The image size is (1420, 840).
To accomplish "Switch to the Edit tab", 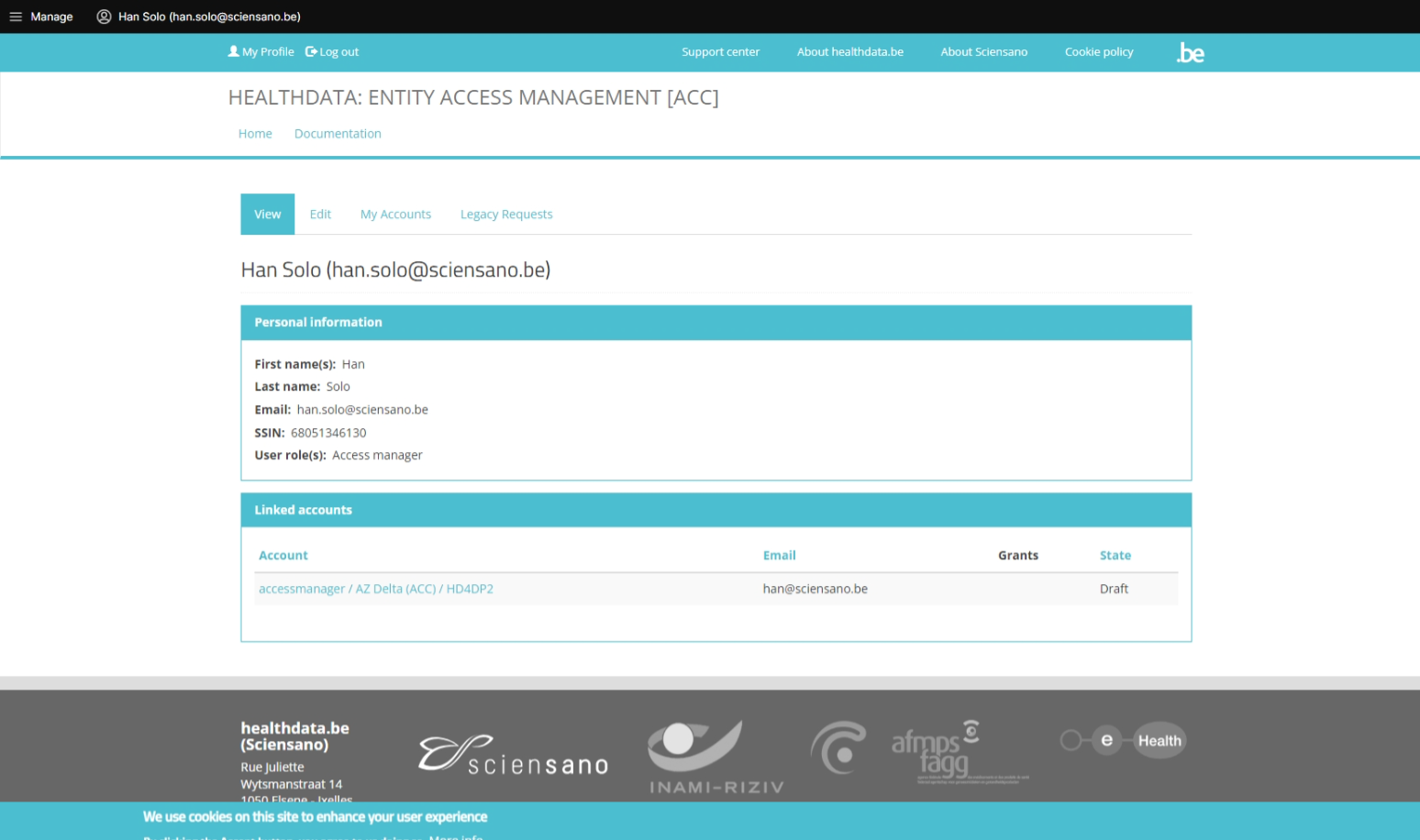I will click(x=320, y=215).
